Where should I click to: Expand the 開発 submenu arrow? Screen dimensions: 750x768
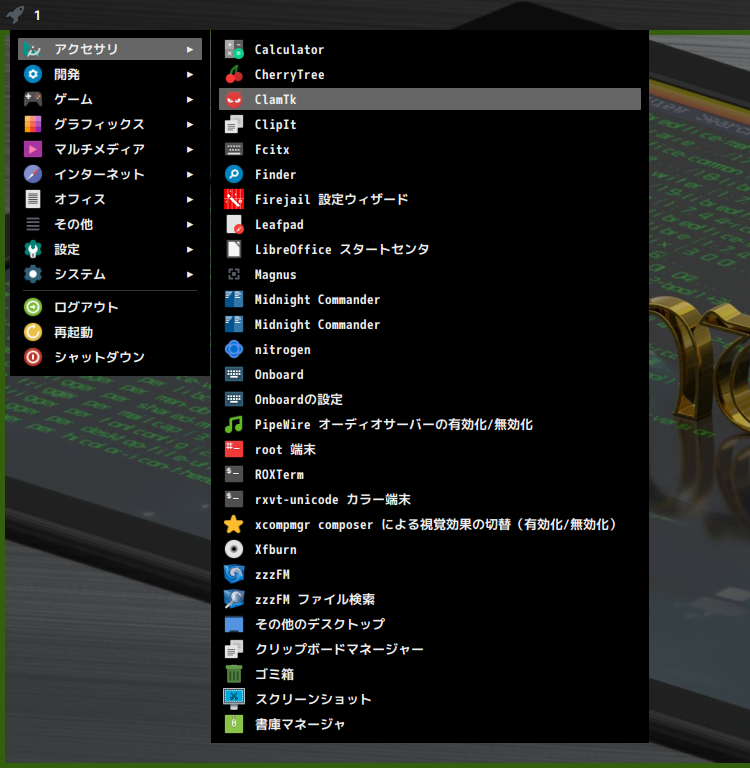(190, 74)
